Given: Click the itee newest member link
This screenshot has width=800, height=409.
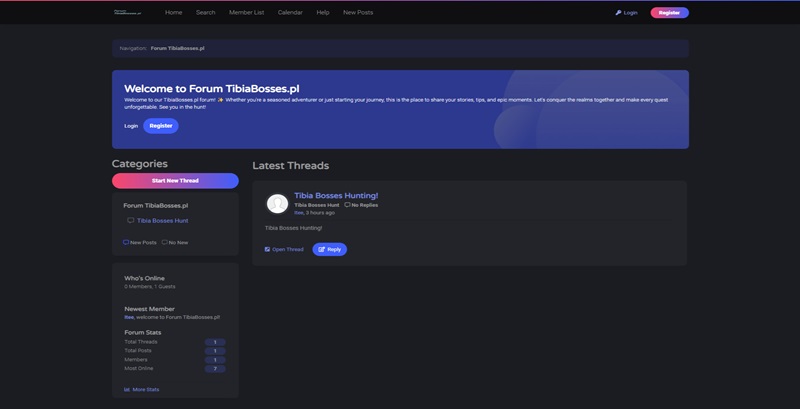Looking at the screenshot, I should point(129,317).
